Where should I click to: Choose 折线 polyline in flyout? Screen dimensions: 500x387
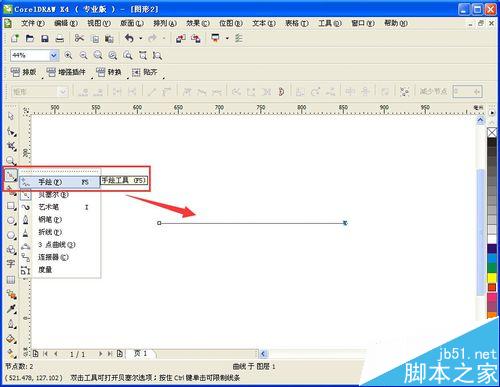[60, 232]
